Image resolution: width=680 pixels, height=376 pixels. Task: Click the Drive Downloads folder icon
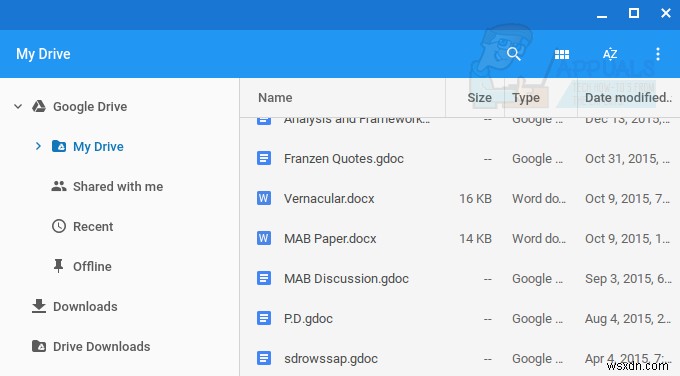click(39, 346)
